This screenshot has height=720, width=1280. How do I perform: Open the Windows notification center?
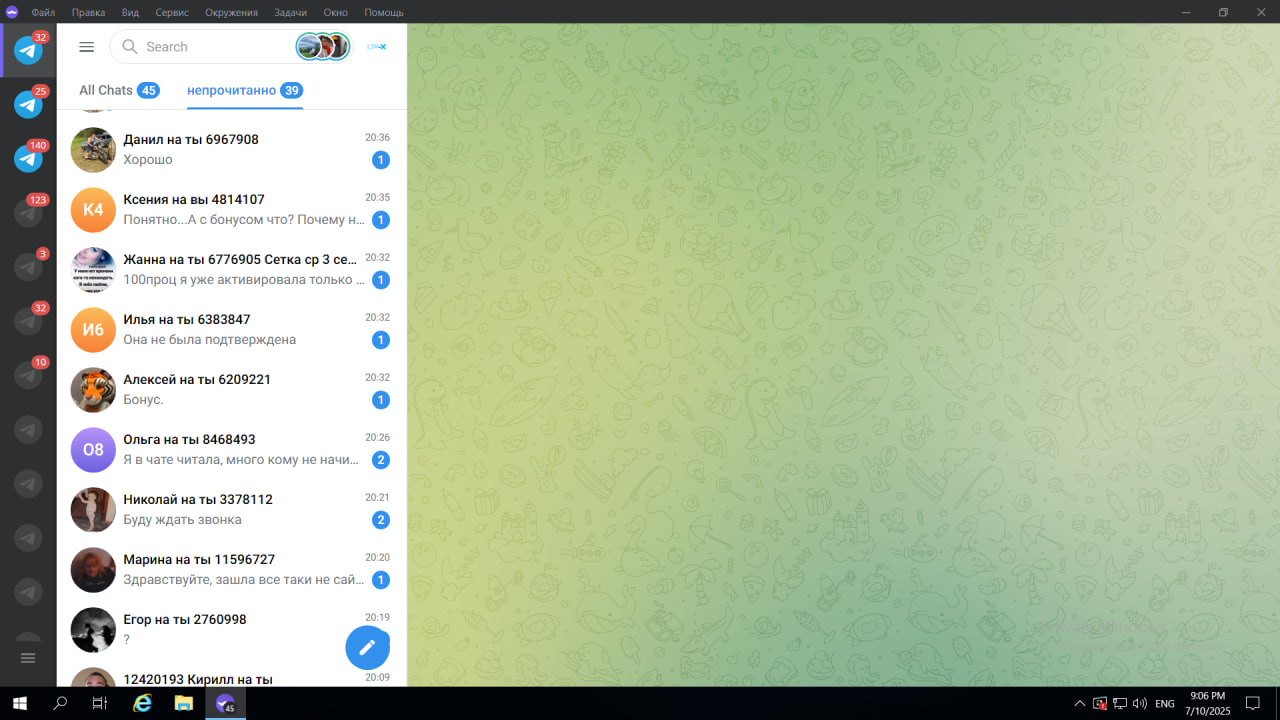pos(1252,703)
